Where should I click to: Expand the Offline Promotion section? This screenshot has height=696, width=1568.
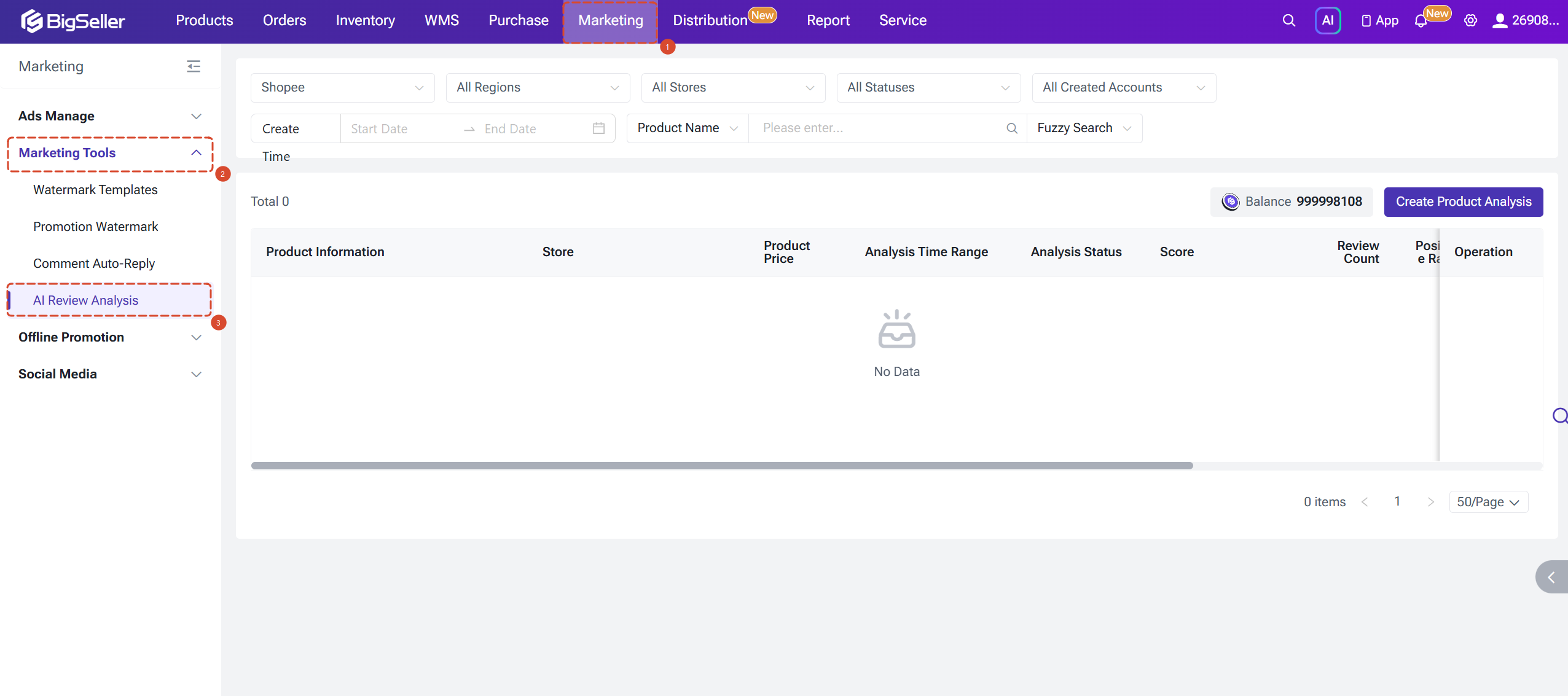[110, 337]
